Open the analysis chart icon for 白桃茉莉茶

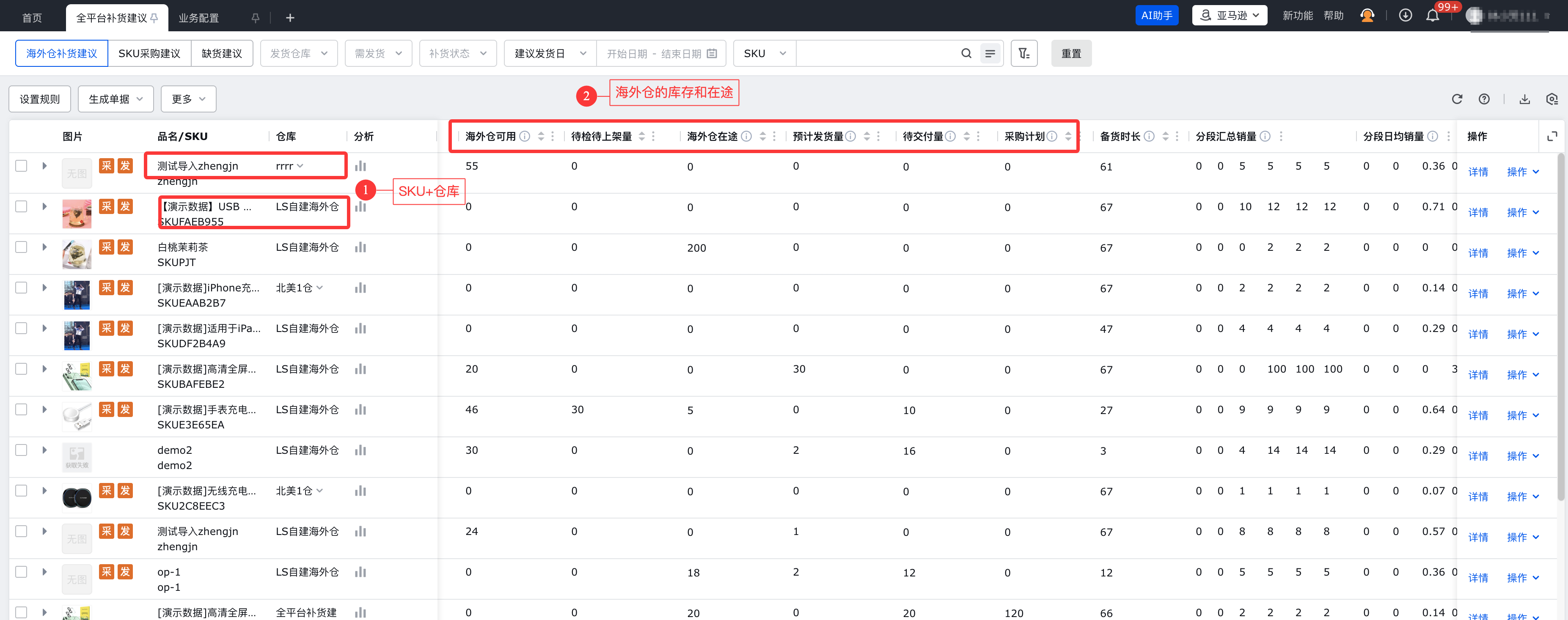[x=360, y=247]
